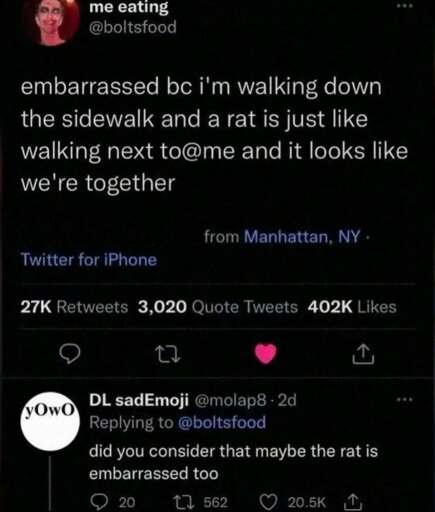Open the yOwO avatar of DL sadEmoji
The height and width of the screenshot is (512, 435).
click(50, 421)
